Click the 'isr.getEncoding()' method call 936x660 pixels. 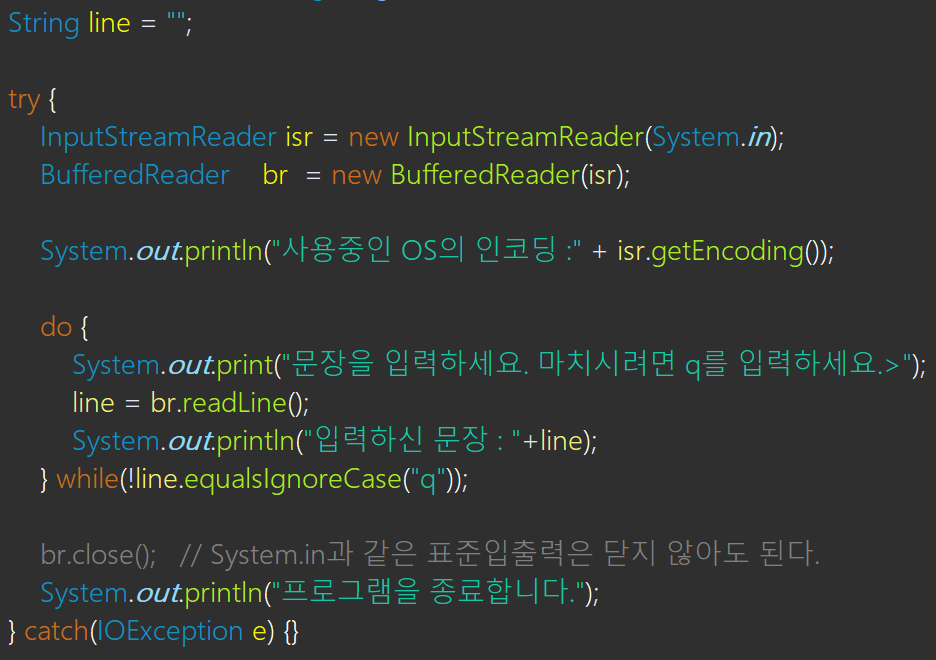pyautogui.click(x=720, y=251)
